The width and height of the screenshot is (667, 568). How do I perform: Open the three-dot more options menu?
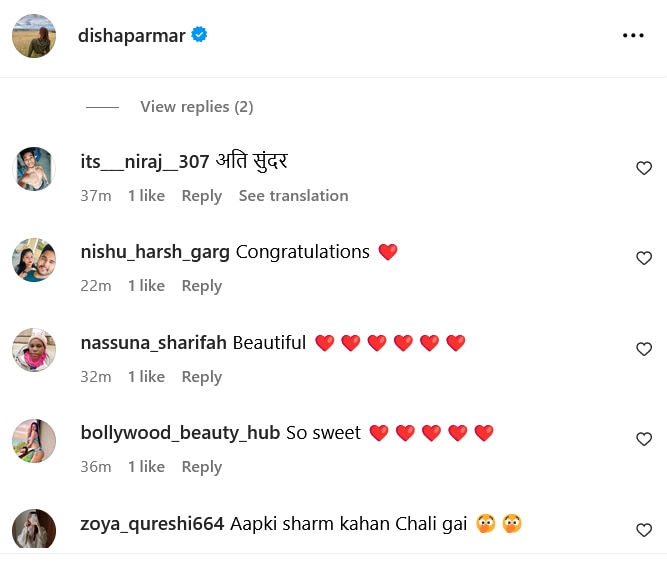pos(633,35)
